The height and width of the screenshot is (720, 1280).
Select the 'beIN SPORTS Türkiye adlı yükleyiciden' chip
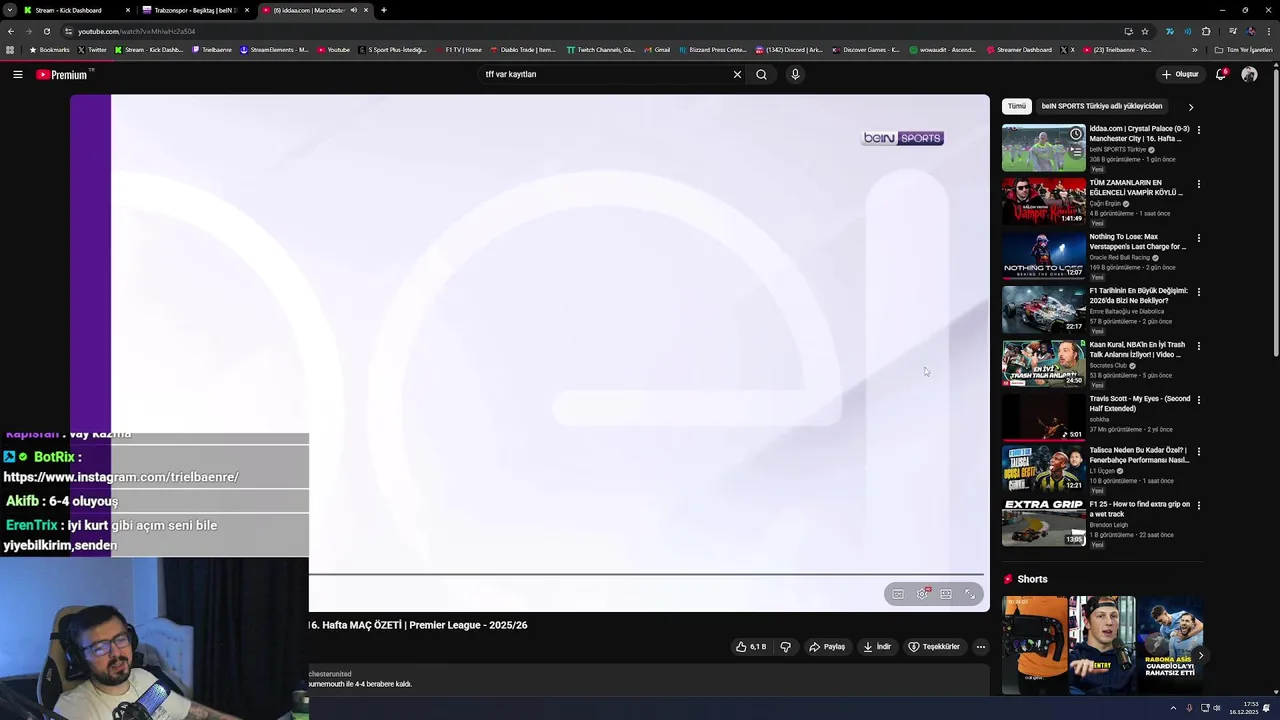coord(1102,106)
